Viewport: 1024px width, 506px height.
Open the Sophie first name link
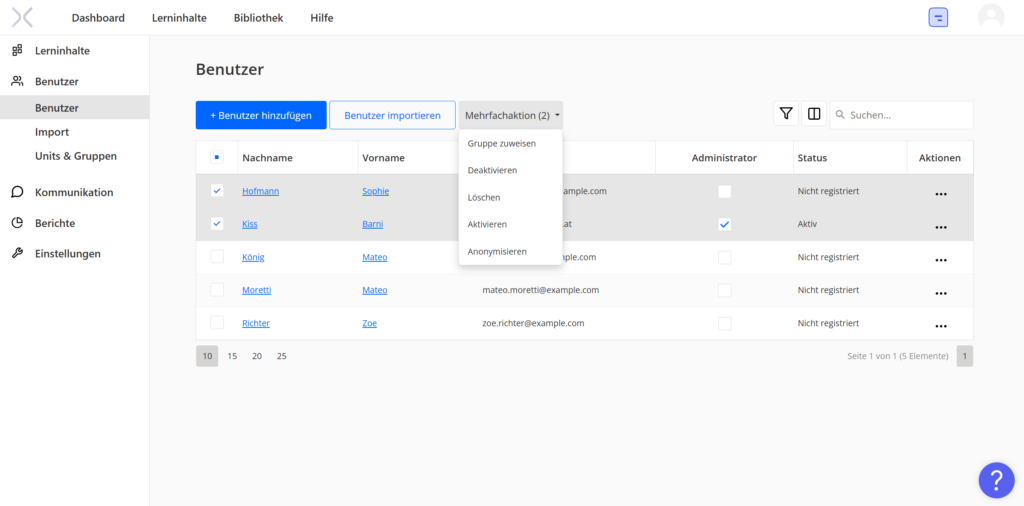click(376, 191)
